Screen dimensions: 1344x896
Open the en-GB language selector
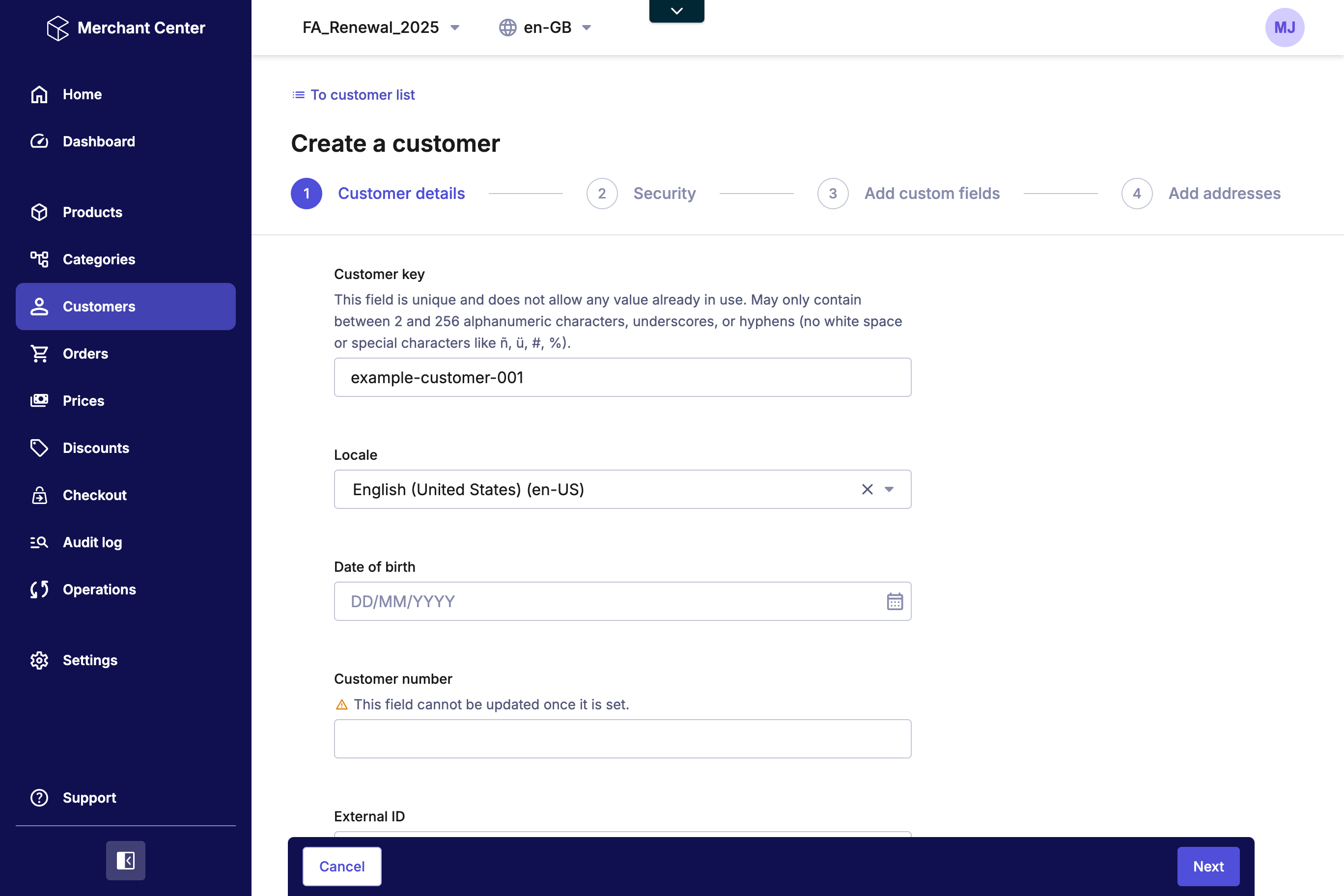(x=545, y=28)
